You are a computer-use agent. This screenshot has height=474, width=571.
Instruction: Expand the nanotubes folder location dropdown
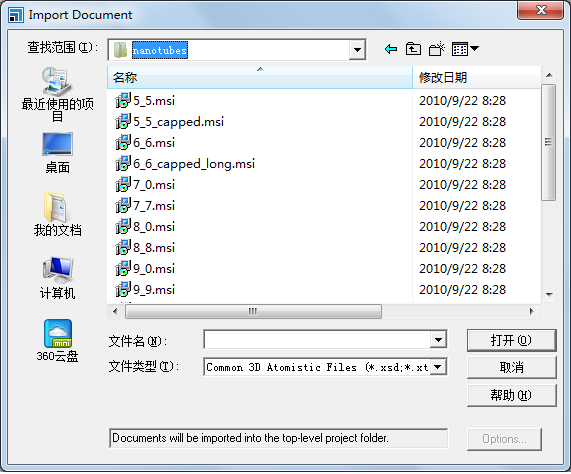(357, 50)
